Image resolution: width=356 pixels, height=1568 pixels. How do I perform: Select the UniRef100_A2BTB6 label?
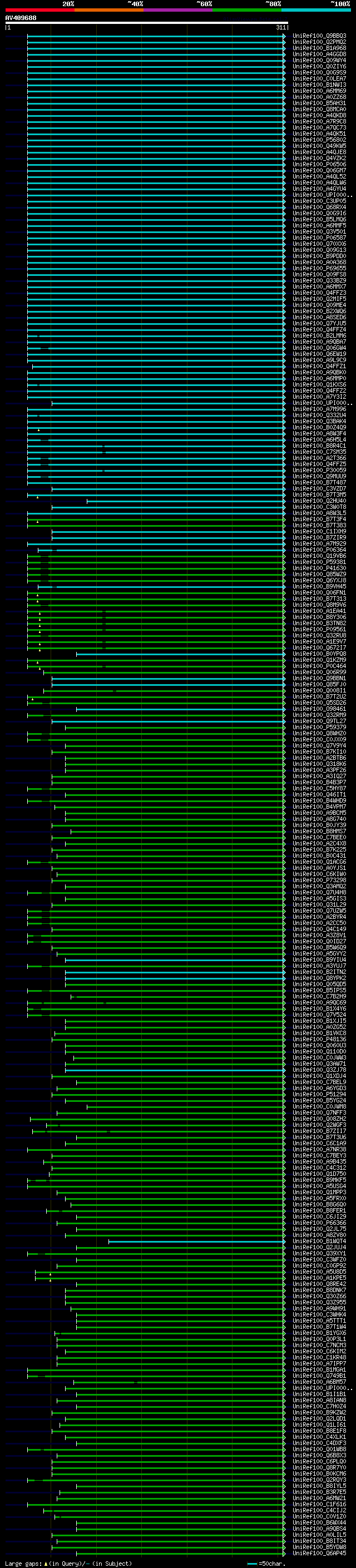coord(319,758)
